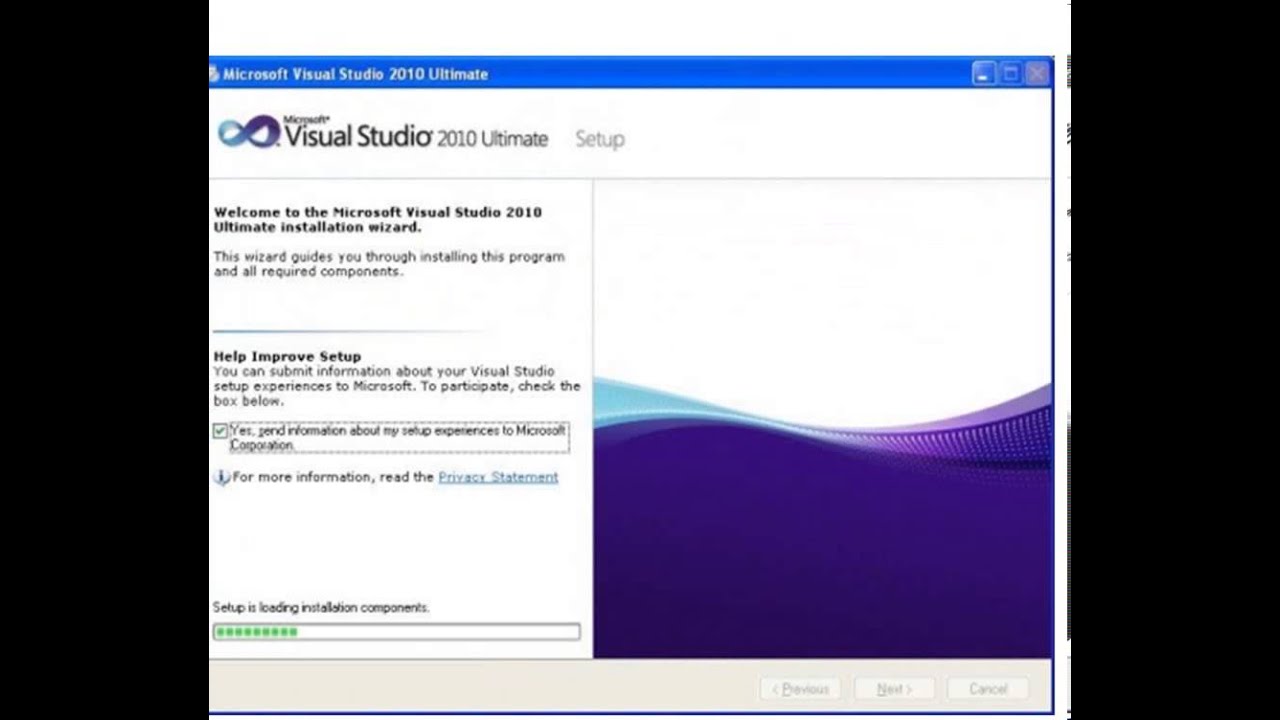Viewport: 1280px width, 720px height.
Task: Cancel the Visual Studio setup
Action: (987, 689)
